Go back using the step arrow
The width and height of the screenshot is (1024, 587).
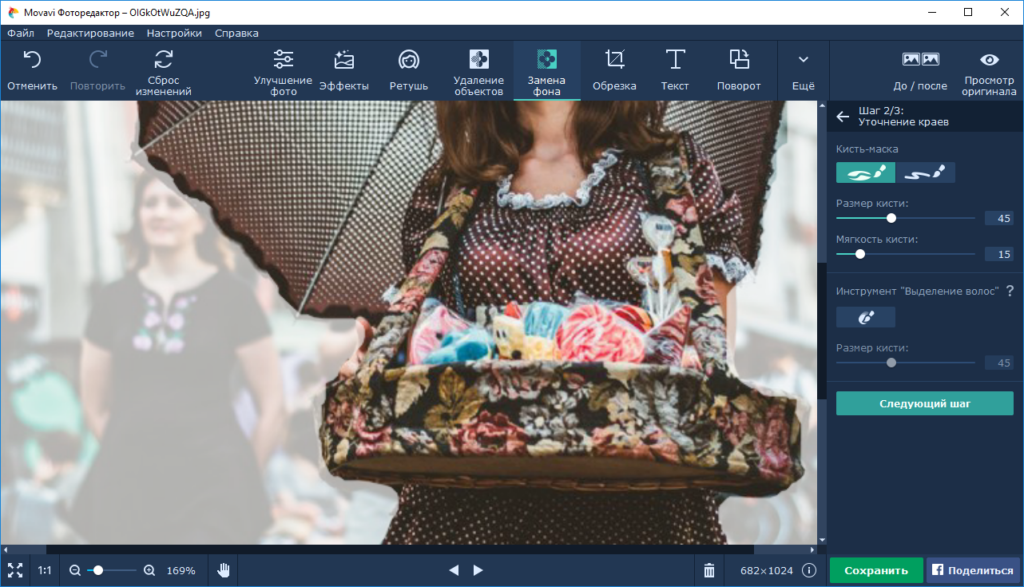[x=843, y=117]
